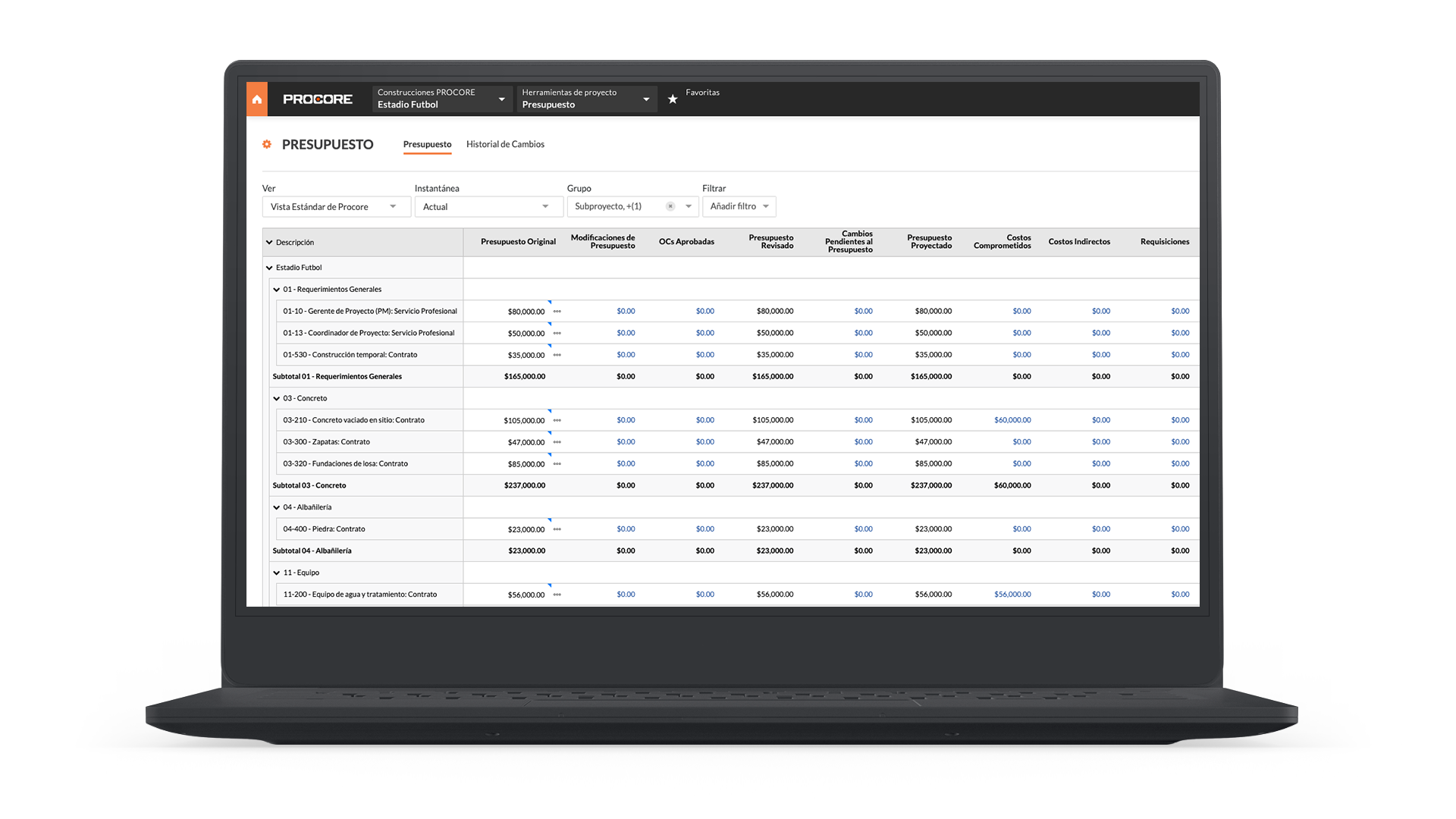The width and height of the screenshot is (1456, 819).
Task: Switch to the Historial de Cambios tab
Action: (505, 144)
